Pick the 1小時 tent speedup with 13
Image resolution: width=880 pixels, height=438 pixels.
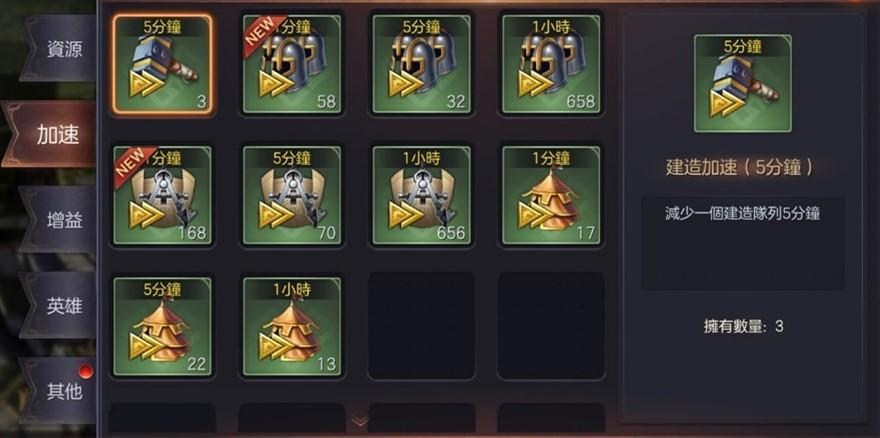[x=292, y=326]
